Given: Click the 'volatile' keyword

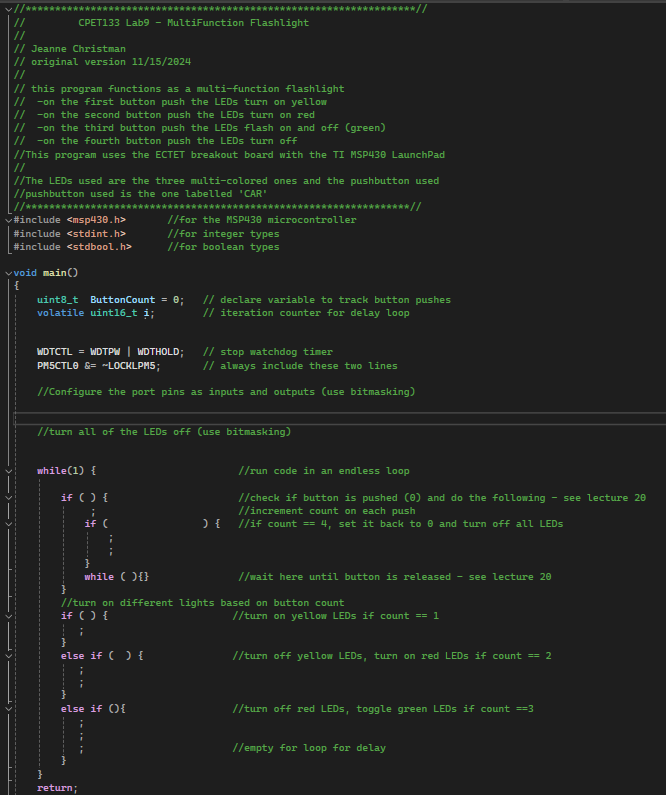Looking at the screenshot, I should coord(60,313).
